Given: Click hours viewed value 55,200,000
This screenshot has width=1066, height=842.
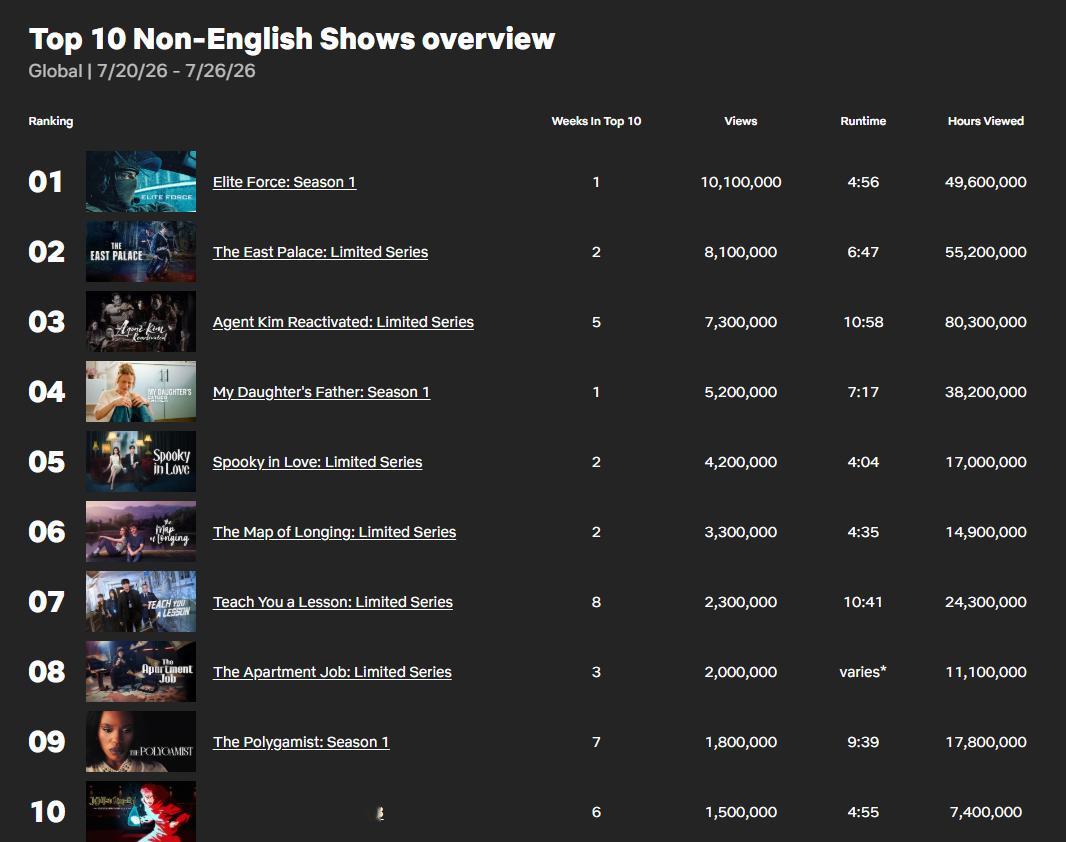Looking at the screenshot, I should [986, 252].
